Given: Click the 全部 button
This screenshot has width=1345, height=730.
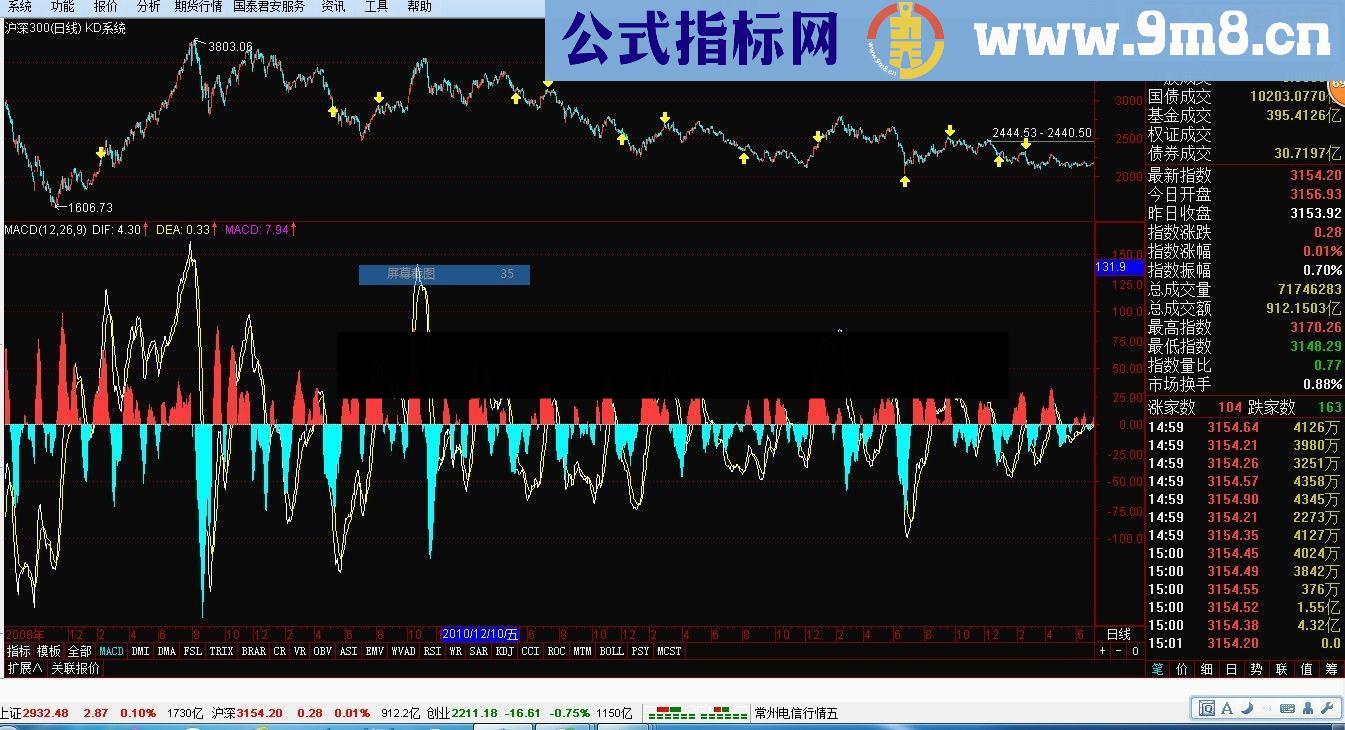Looking at the screenshot, I should pyautogui.click(x=80, y=651).
